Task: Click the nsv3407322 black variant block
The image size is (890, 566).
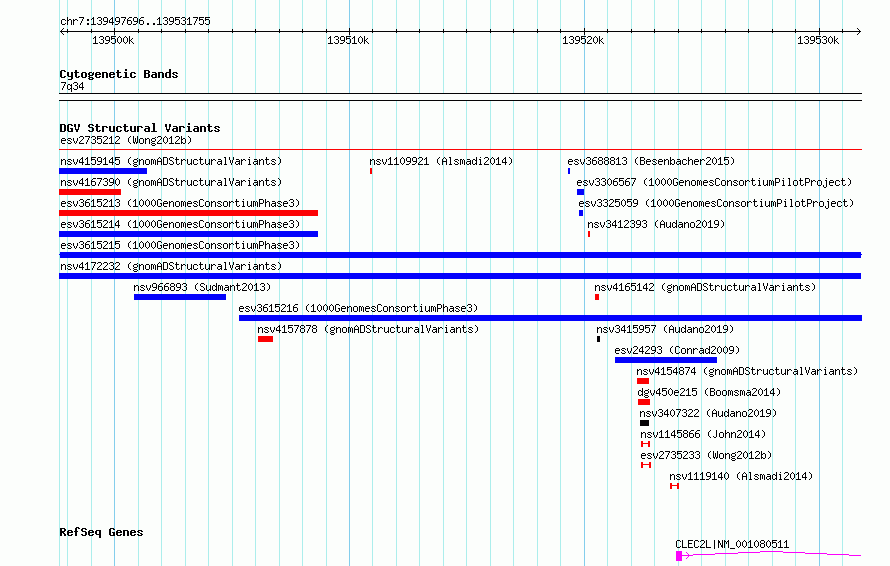Action: point(644,423)
